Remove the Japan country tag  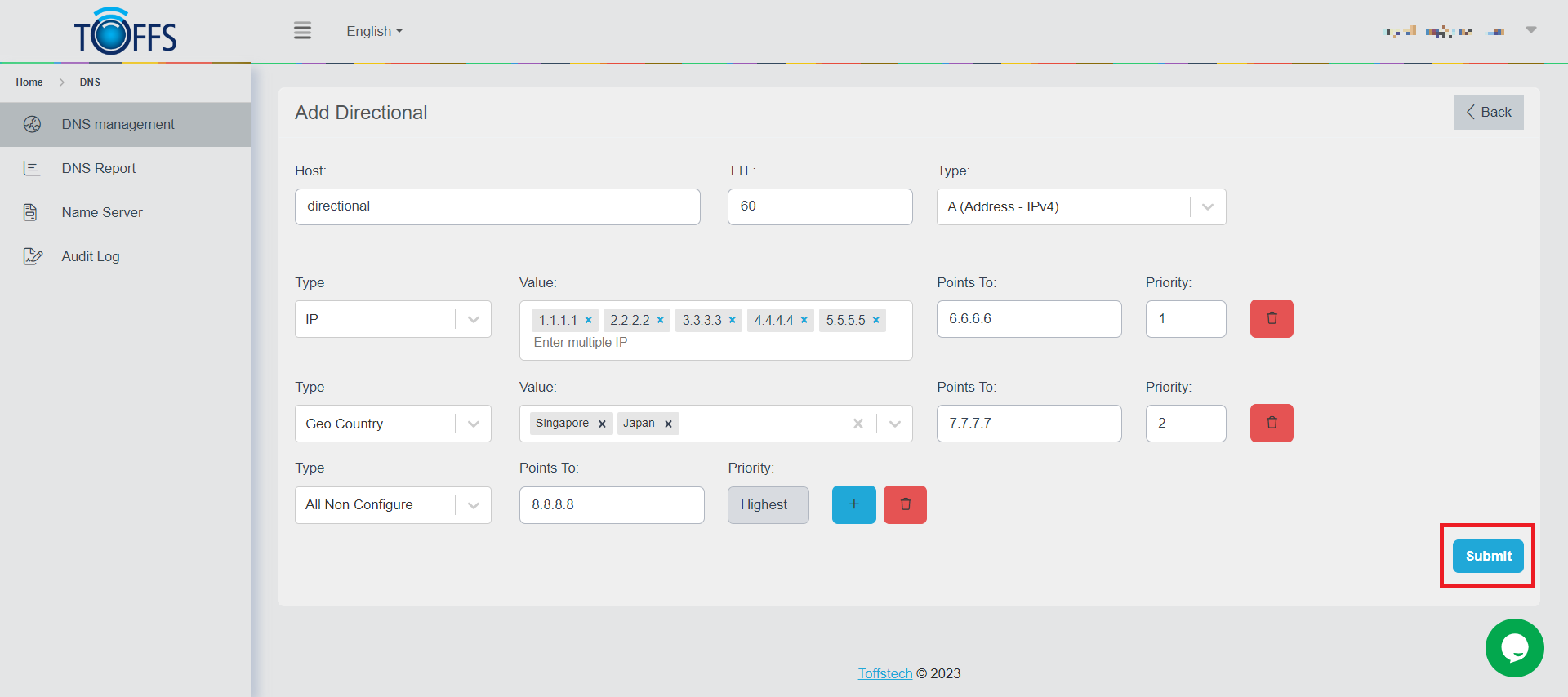tap(668, 424)
